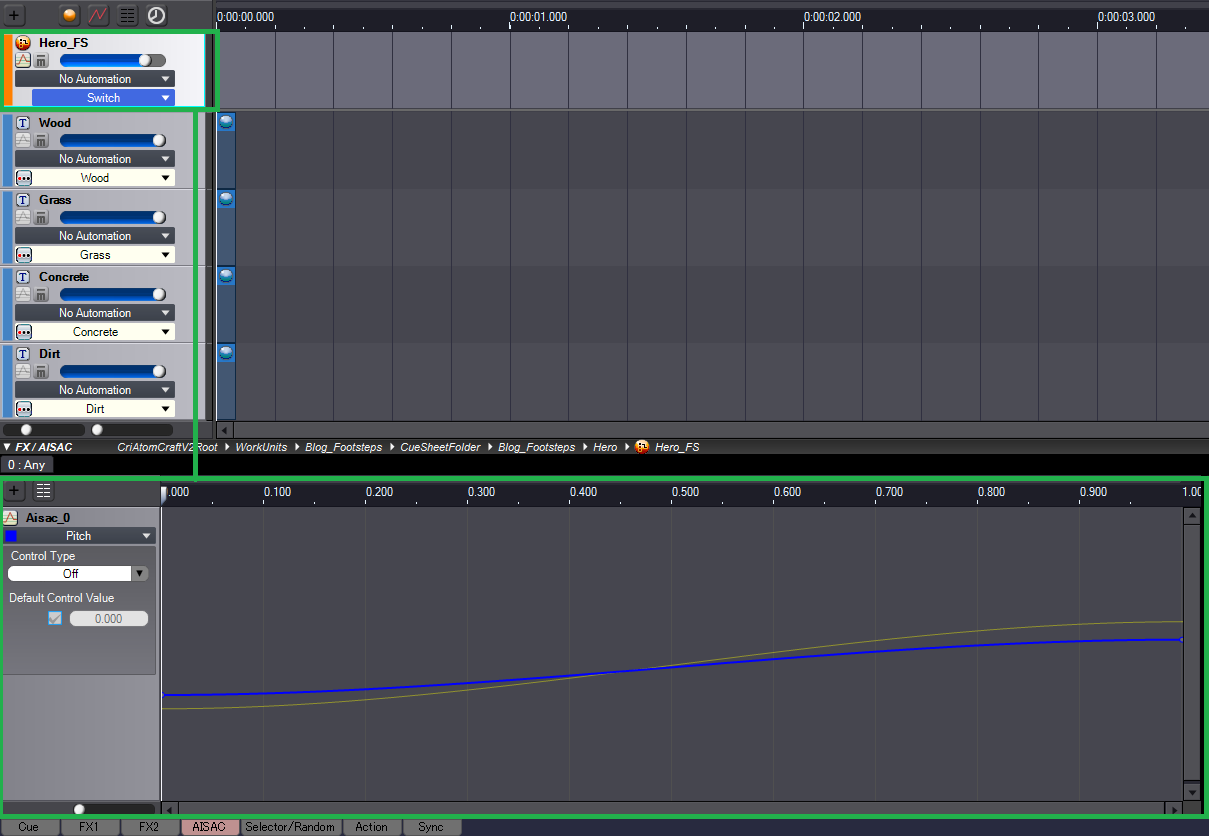Open the Wood track No Automation dropdown
1209x836 pixels.
(95, 159)
